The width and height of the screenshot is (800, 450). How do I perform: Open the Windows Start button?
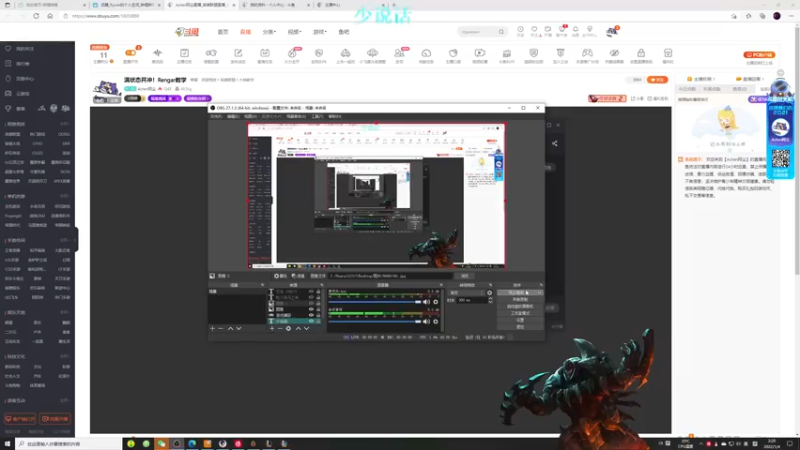point(7,444)
